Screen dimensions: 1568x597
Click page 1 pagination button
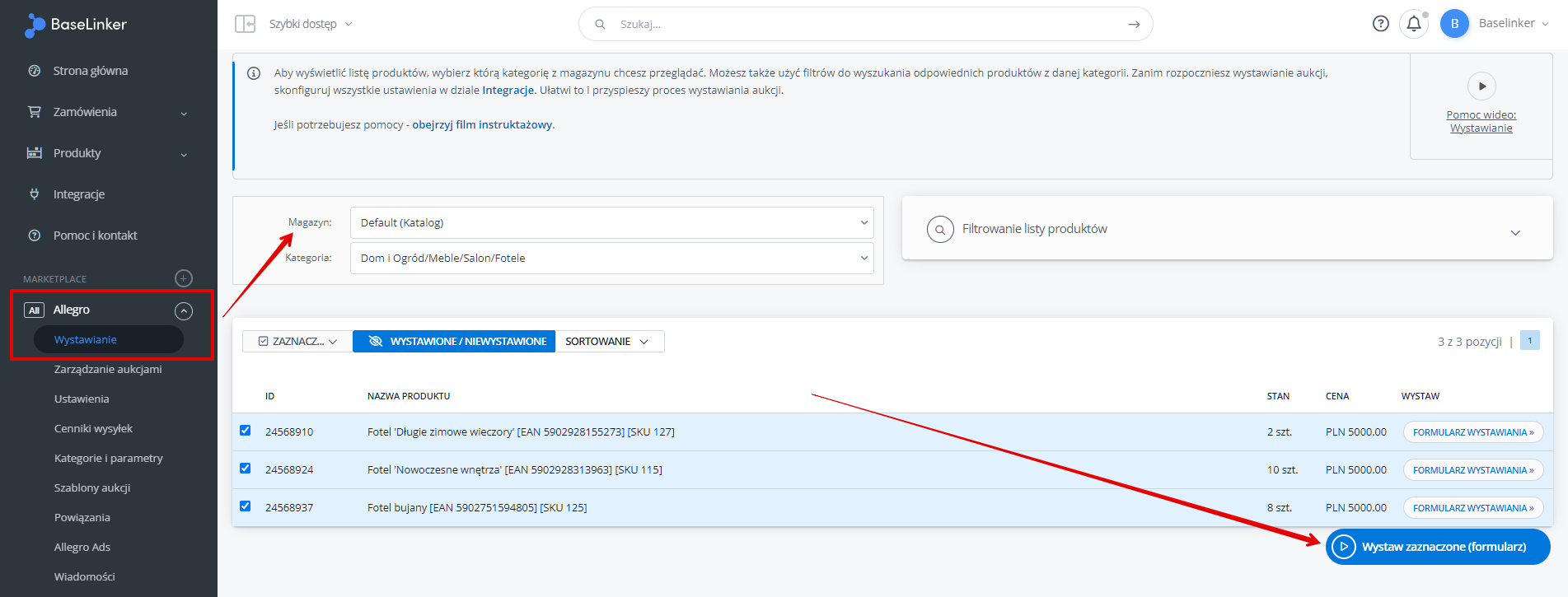[1530, 341]
